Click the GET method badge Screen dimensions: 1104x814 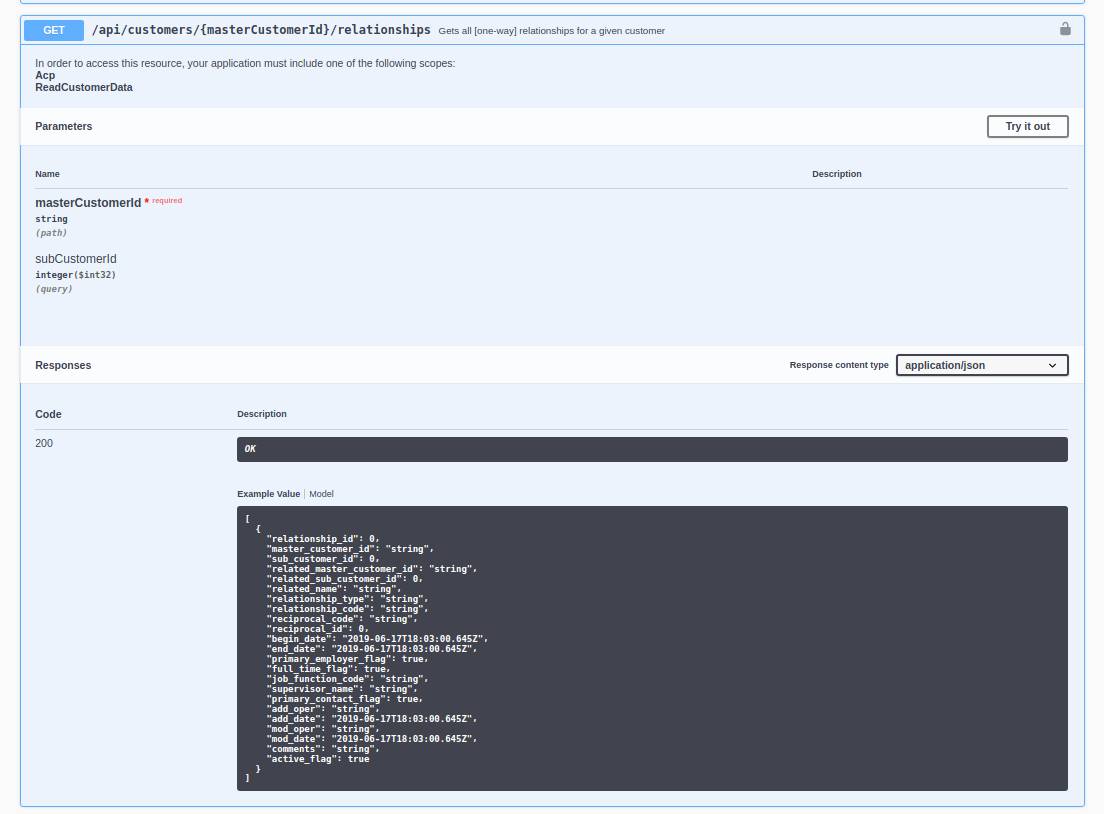[x=54, y=30]
